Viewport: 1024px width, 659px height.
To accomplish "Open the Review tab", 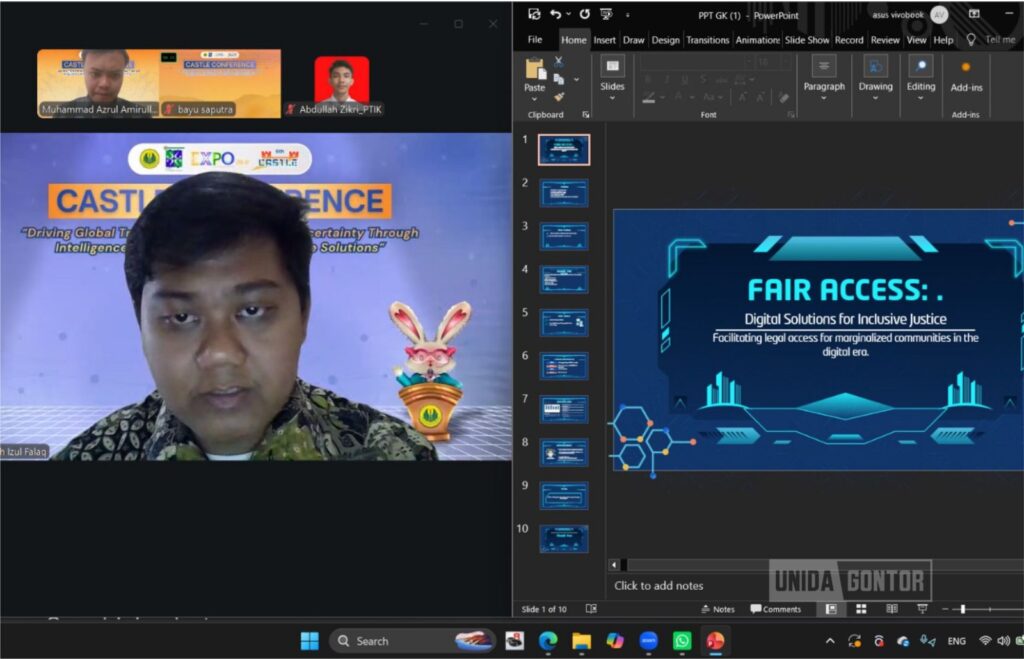I will (885, 40).
